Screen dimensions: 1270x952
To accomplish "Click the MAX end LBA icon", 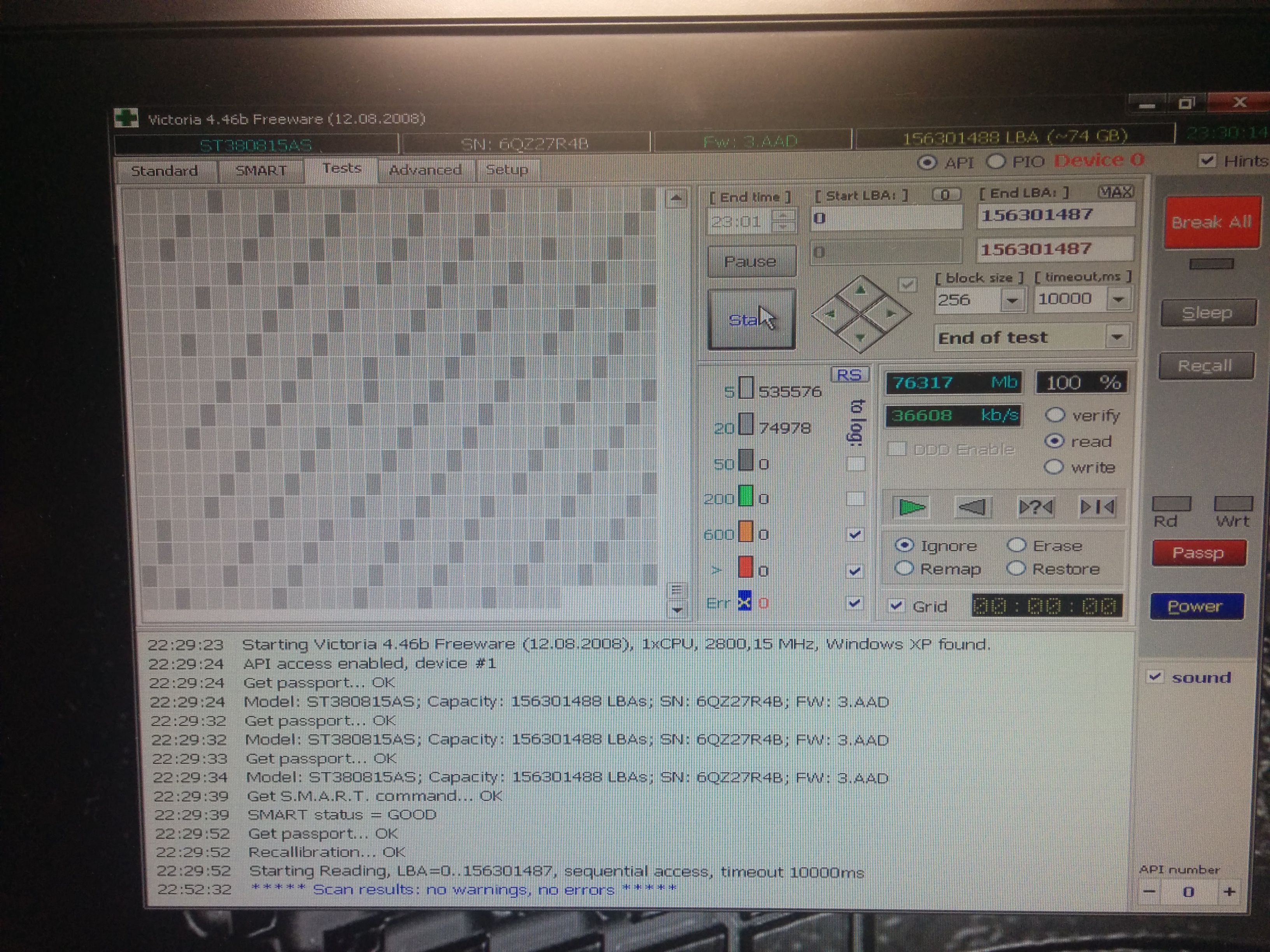I will pos(1115,192).
